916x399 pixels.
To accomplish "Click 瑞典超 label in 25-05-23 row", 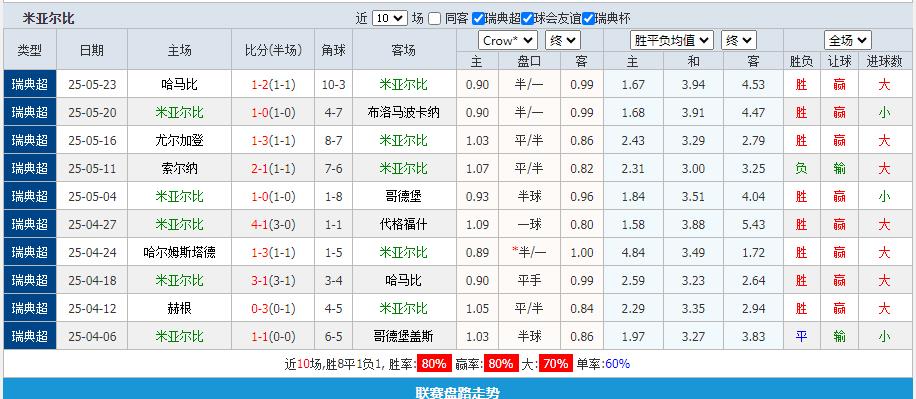I will tap(30, 85).
